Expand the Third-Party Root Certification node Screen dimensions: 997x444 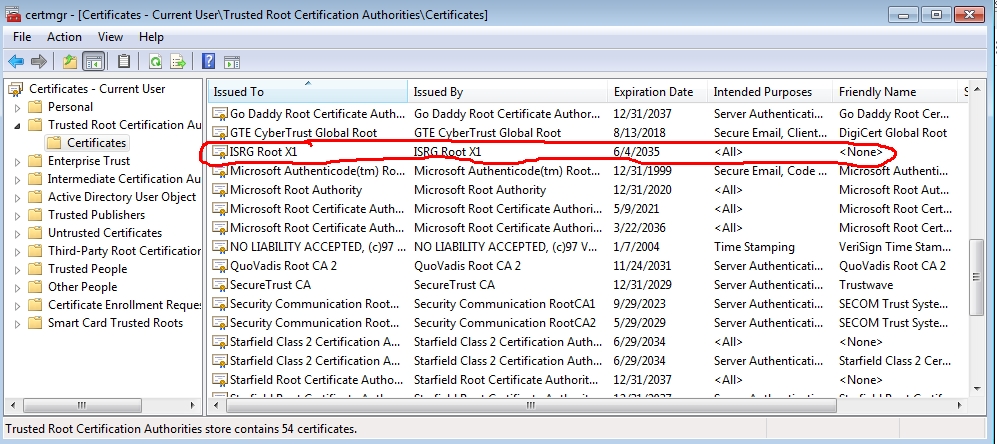click(x=17, y=251)
